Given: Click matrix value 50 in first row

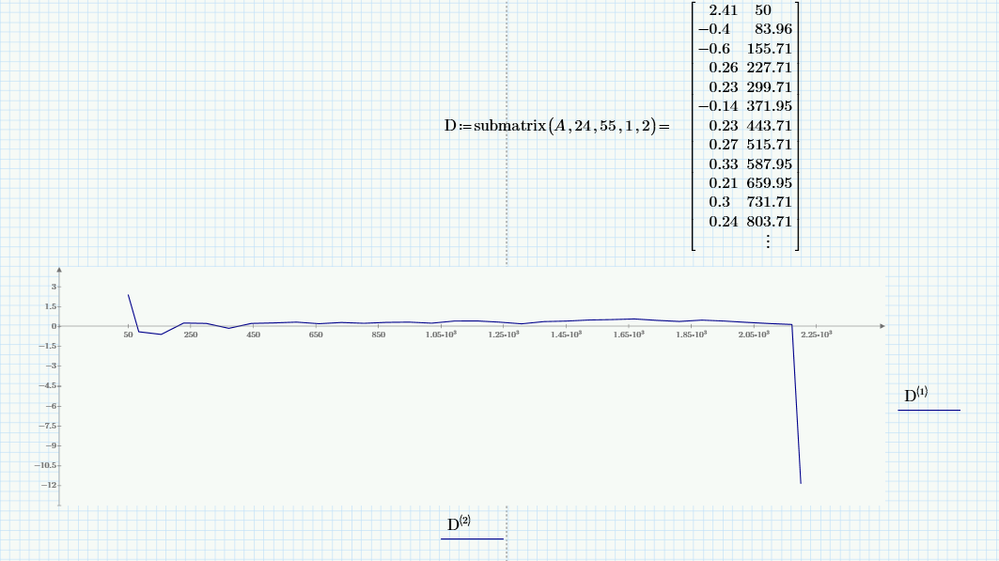Looking at the screenshot, I should pos(763,10).
